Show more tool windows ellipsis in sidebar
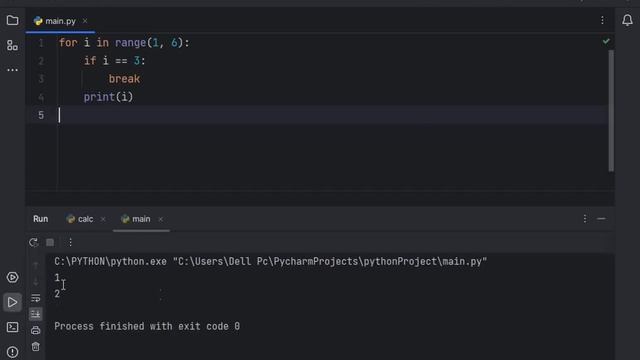640x360 pixels. [x=12, y=70]
